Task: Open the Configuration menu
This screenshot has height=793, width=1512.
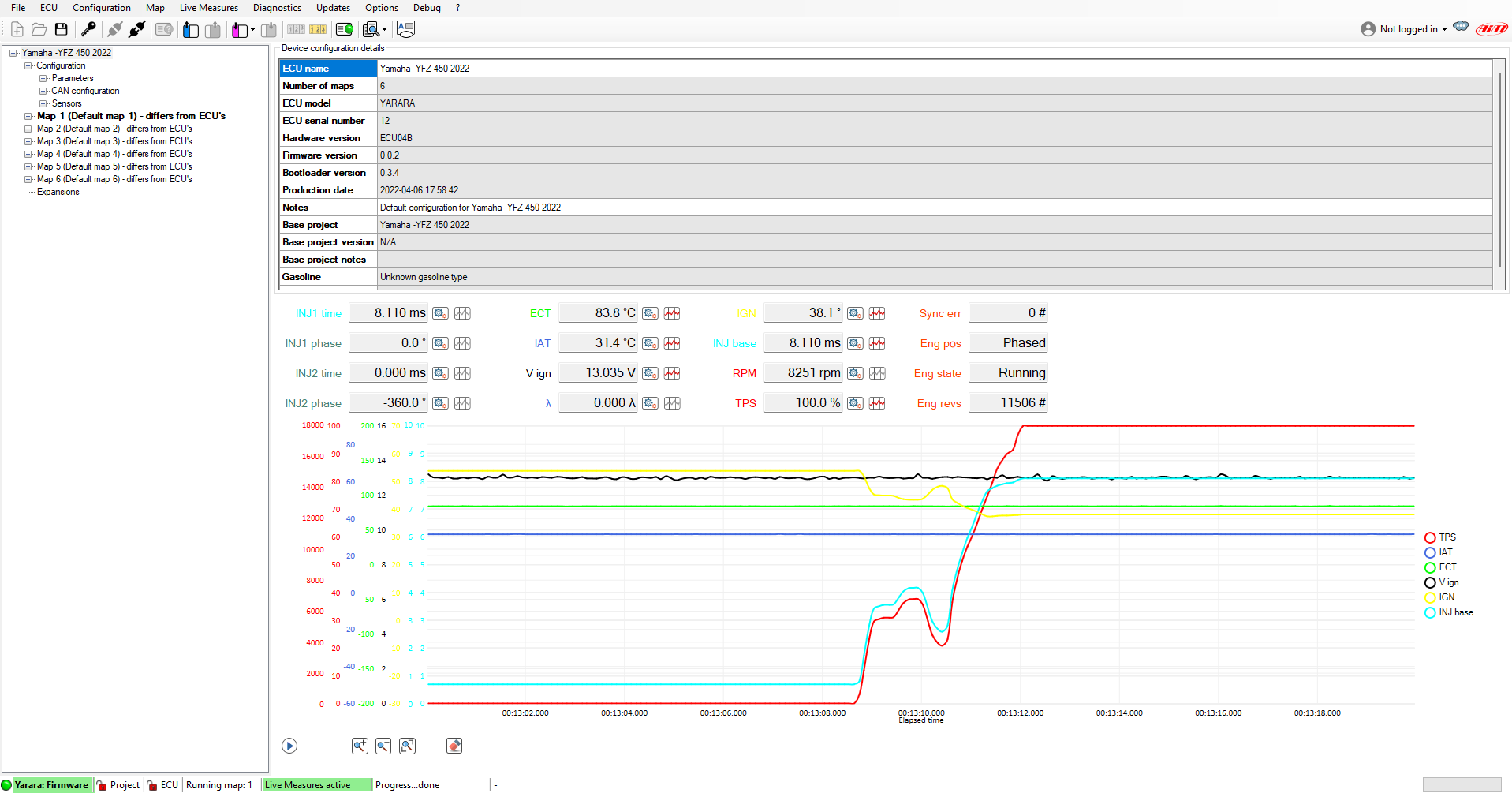Action: click(102, 8)
